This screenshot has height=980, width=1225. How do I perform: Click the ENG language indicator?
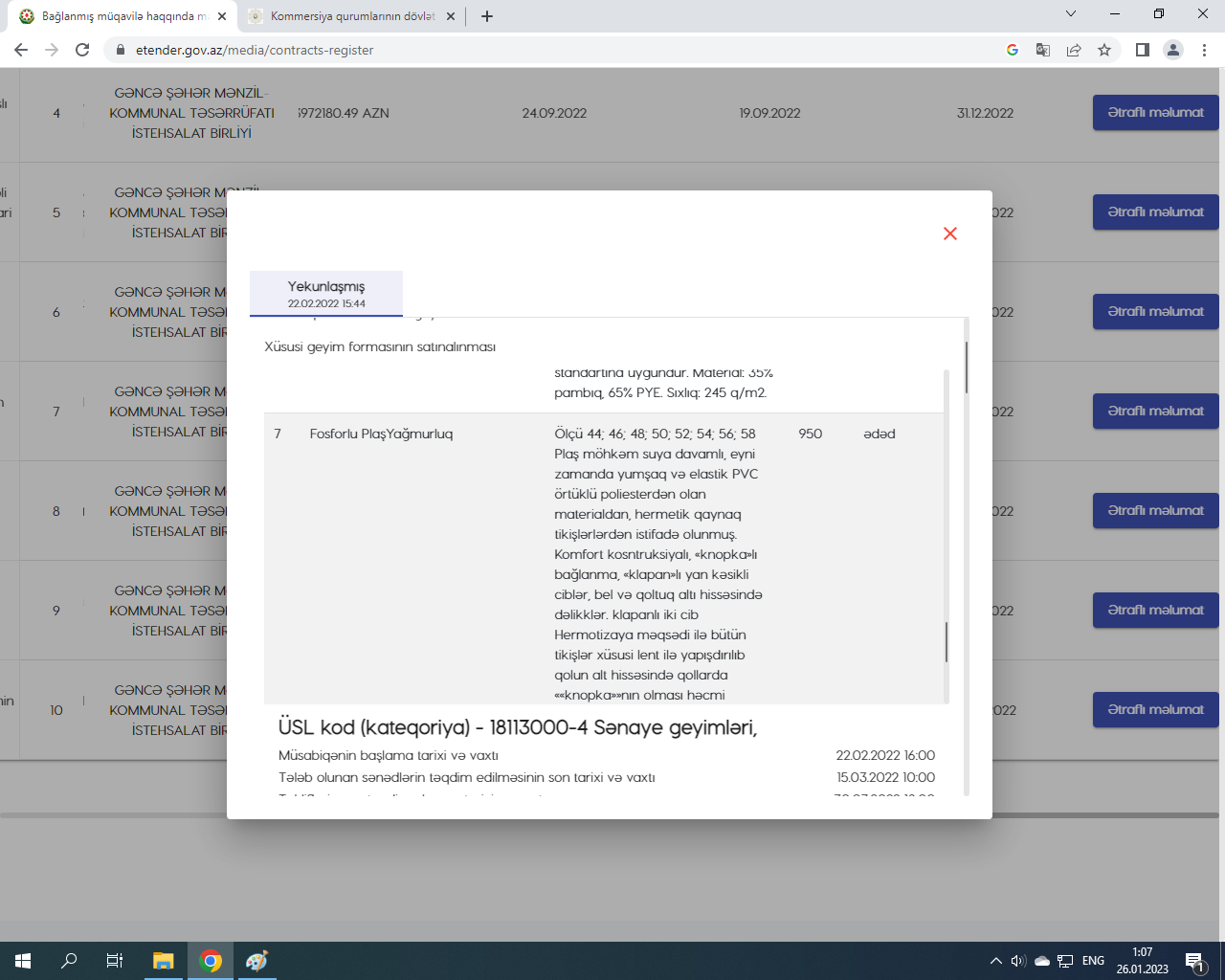[x=1093, y=961]
